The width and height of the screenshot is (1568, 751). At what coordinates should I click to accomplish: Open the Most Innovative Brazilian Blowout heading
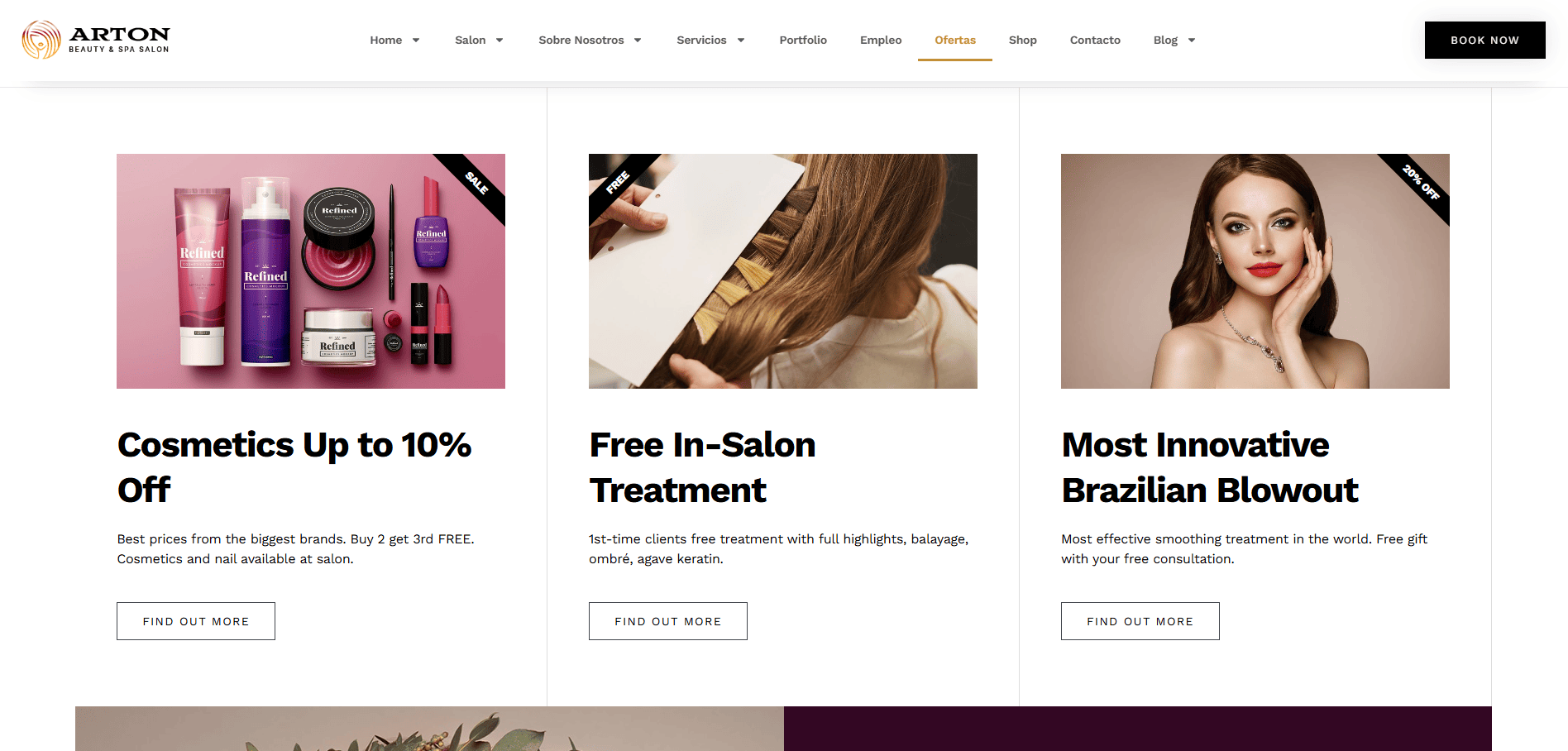1210,467
